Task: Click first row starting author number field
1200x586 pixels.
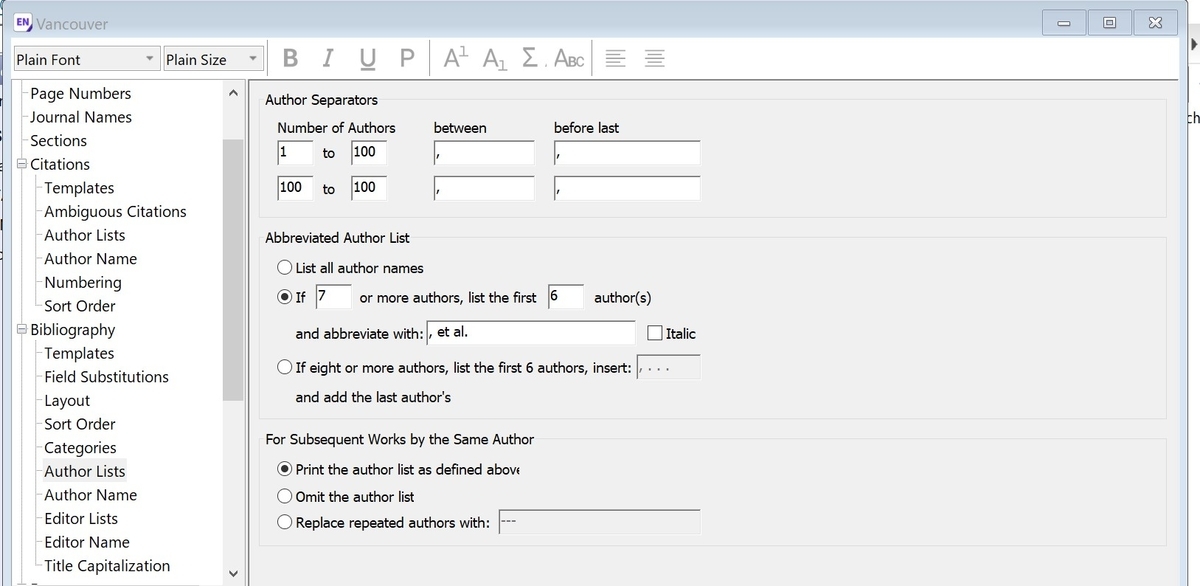Action: (295, 153)
